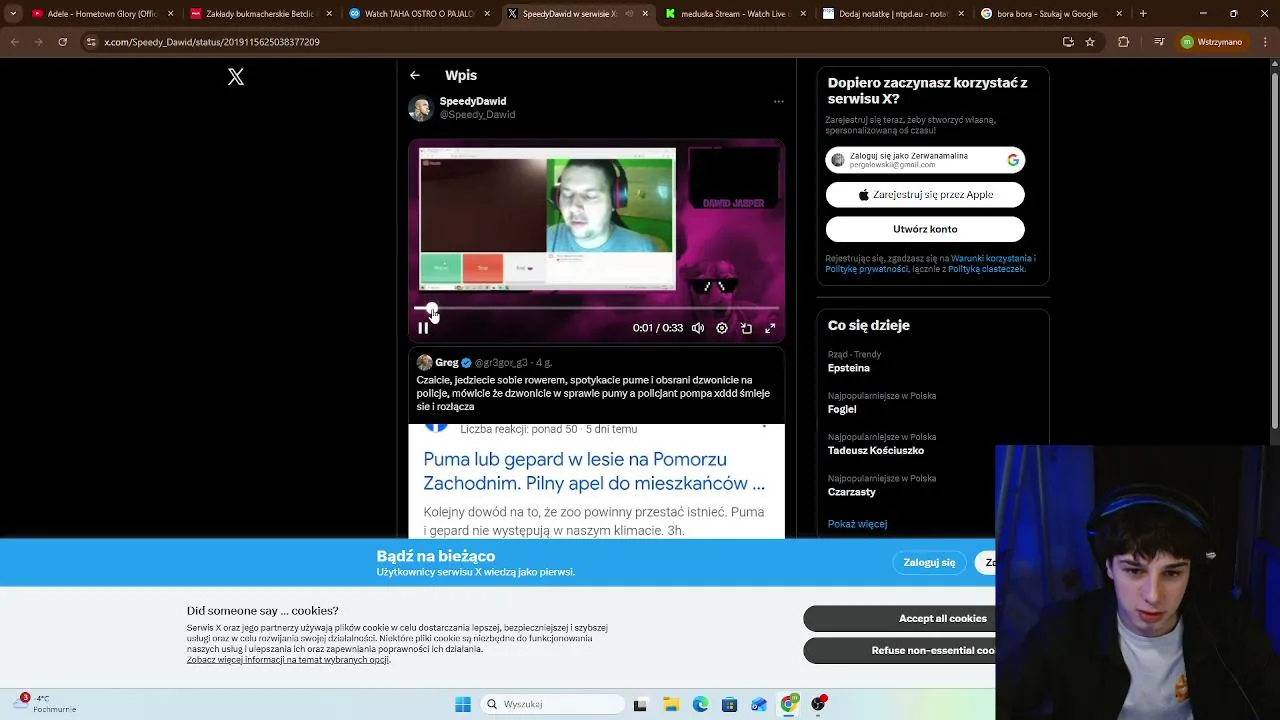Expand the tab search dropdown arrow
Viewport: 1280px width, 720px height.
pyautogui.click(x=13, y=14)
